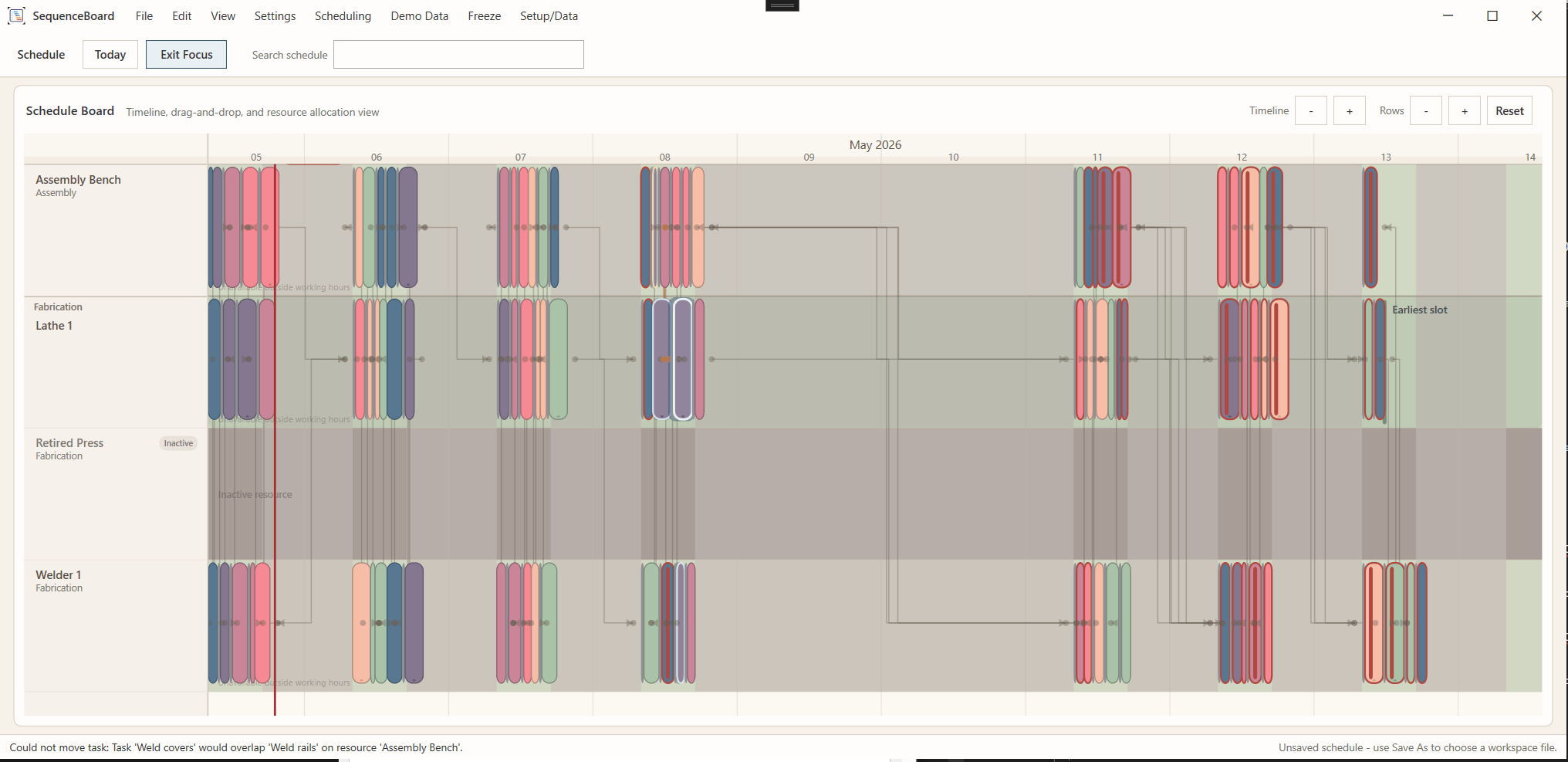Click the Unsaved schedule status message
This screenshot has width=1568, height=762.
click(1418, 747)
